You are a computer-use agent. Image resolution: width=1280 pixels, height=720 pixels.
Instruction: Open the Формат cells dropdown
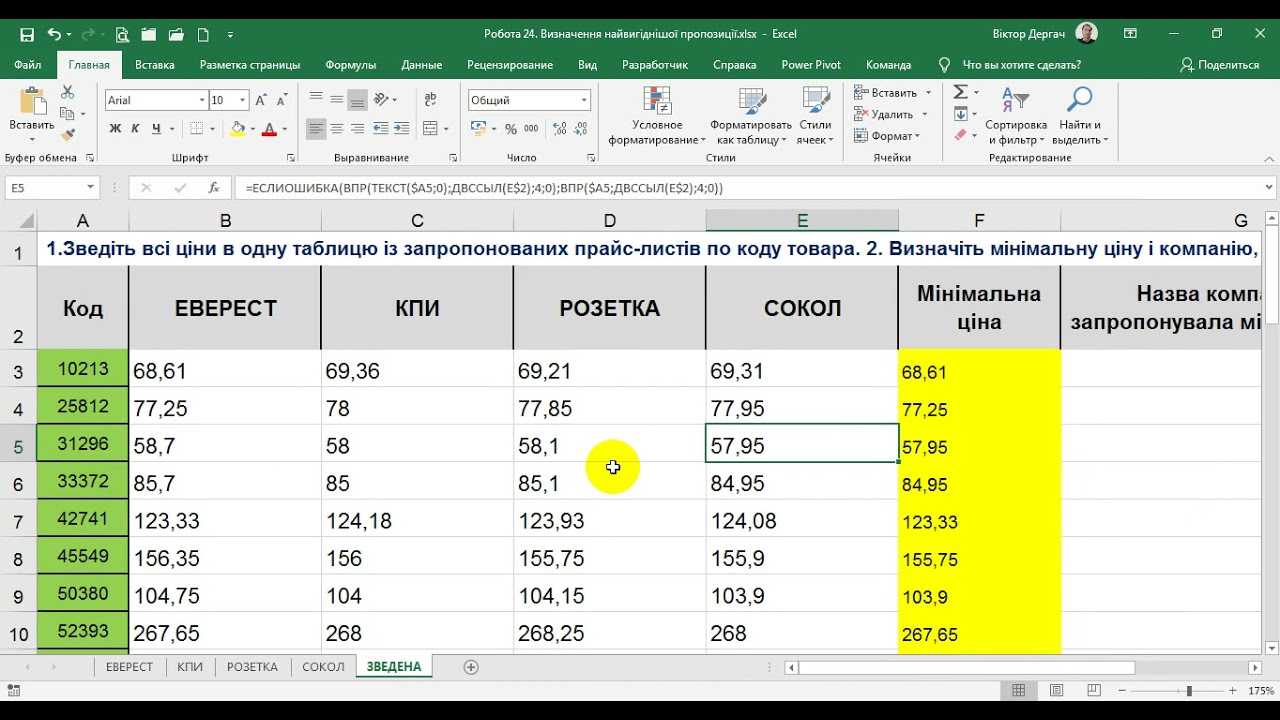[888, 136]
